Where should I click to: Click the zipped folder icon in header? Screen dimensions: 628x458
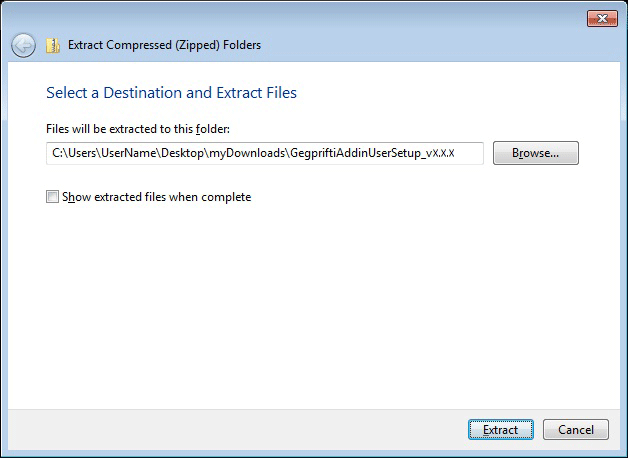52,45
